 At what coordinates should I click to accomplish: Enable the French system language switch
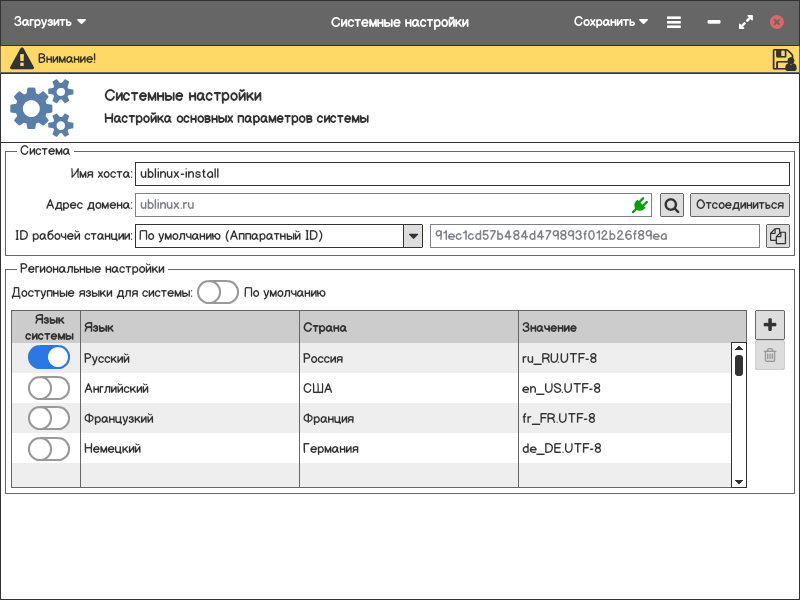coord(48,418)
